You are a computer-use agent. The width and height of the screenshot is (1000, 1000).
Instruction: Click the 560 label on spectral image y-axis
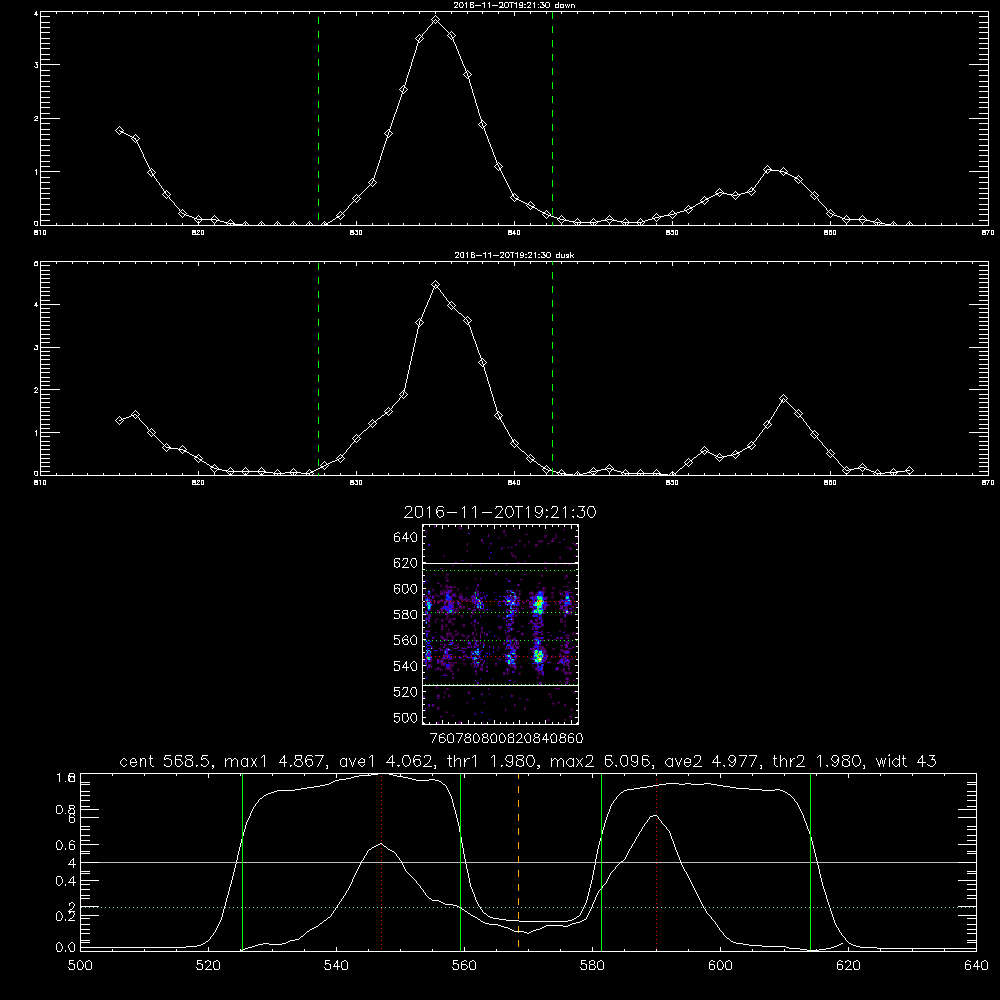(406, 640)
